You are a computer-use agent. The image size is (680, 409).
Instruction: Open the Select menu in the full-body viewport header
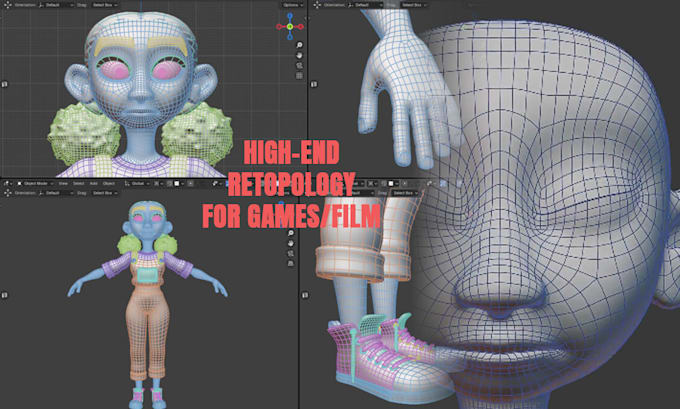[78, 183]
